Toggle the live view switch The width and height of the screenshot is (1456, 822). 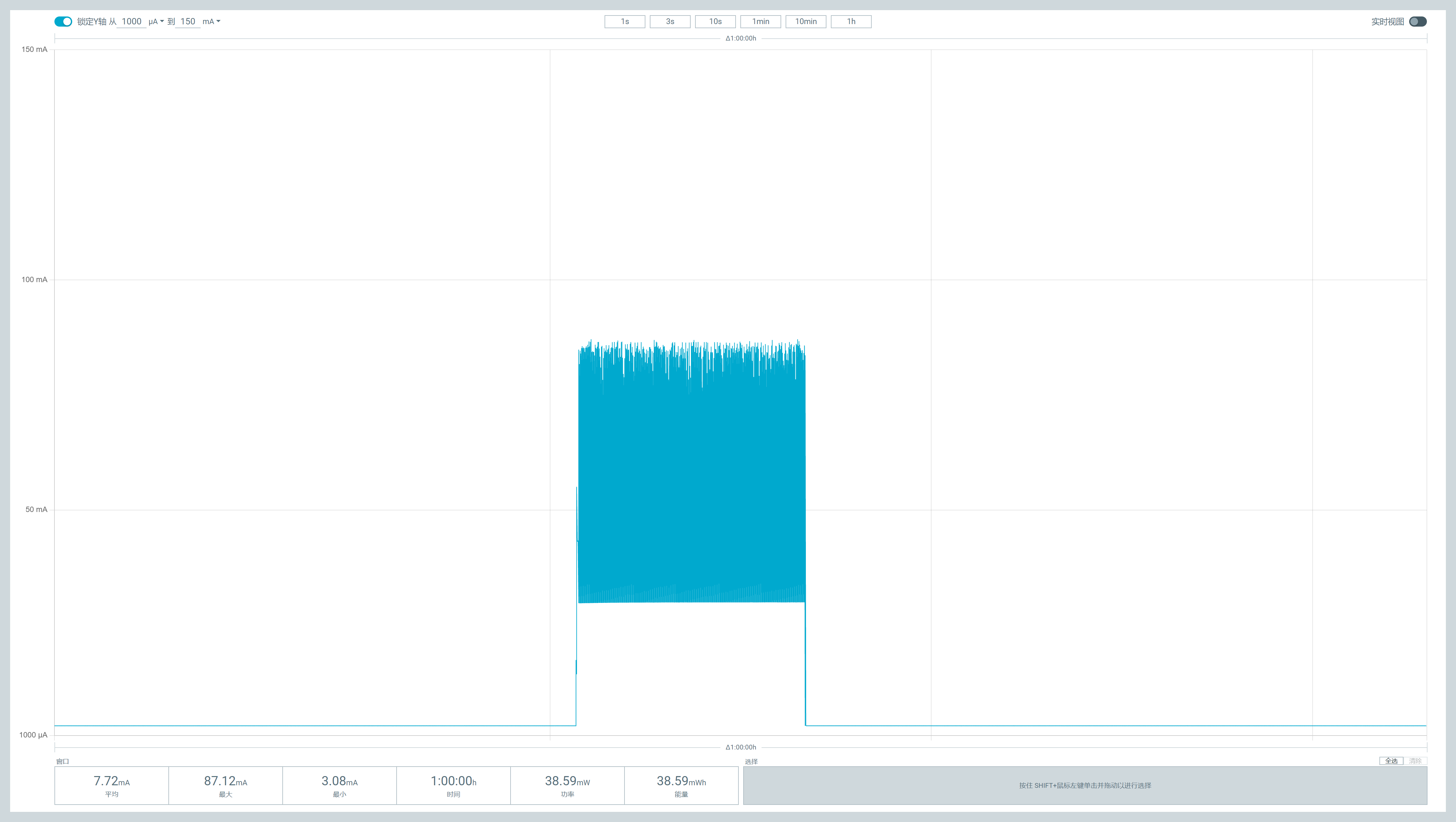tap(1418, 22)
